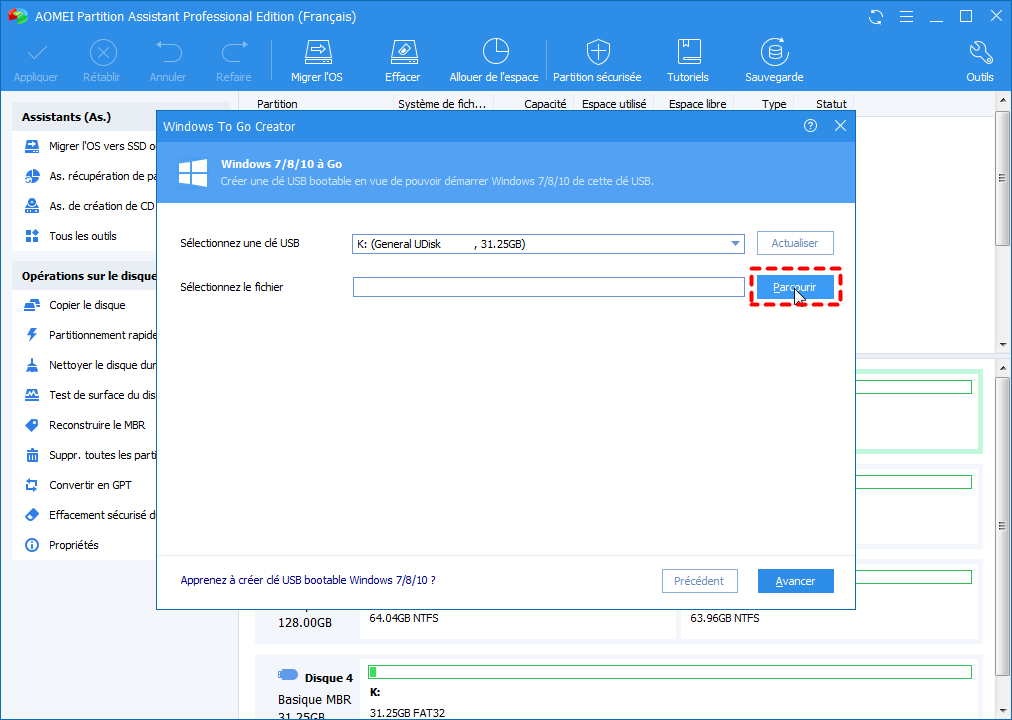Open Tous les outils in sidebar
Screen dimensions: 1012x720
click(x=83, y=236)
